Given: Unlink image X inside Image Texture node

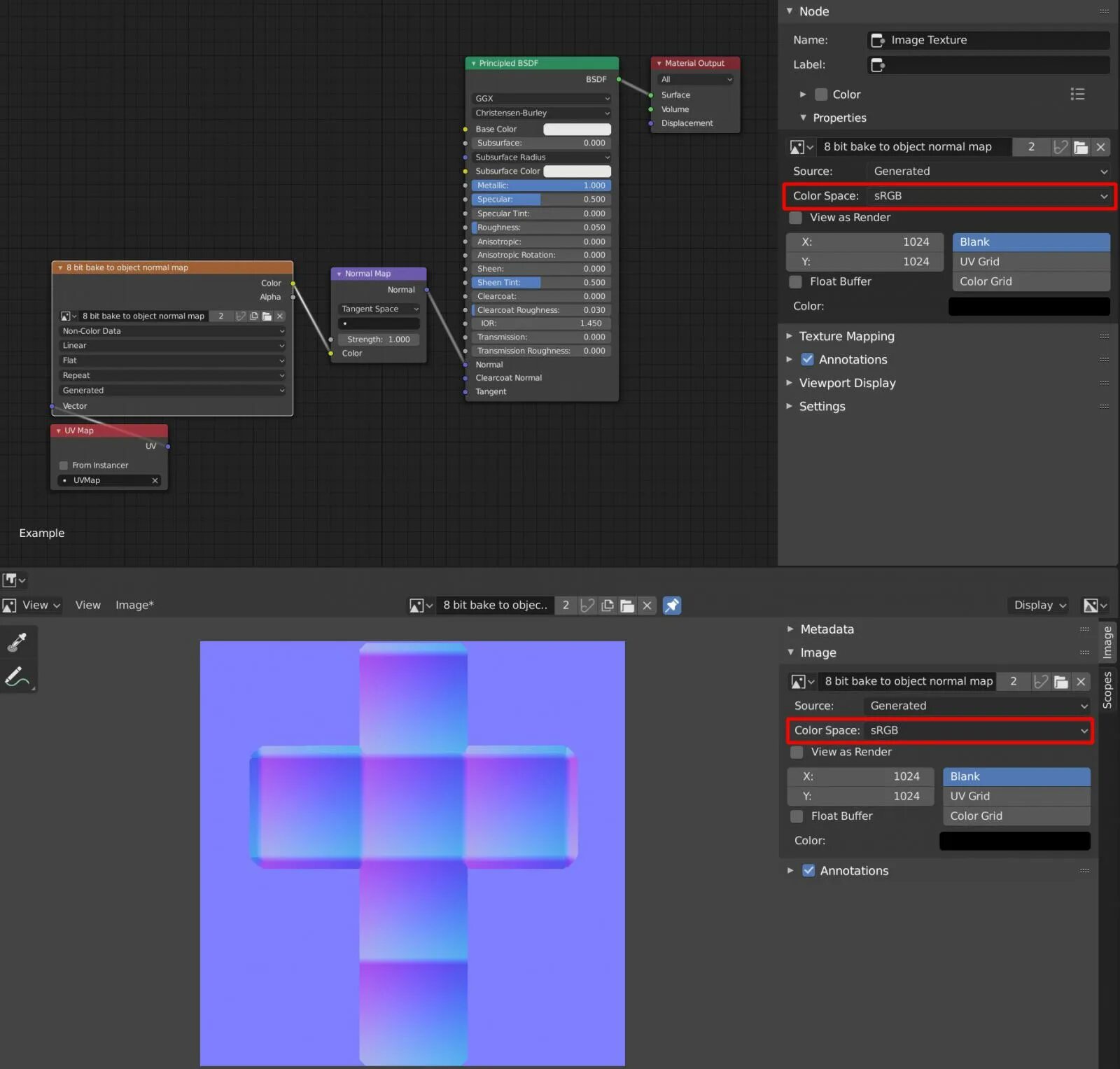Looking at the screenshot, I should [x=280, y=316].
